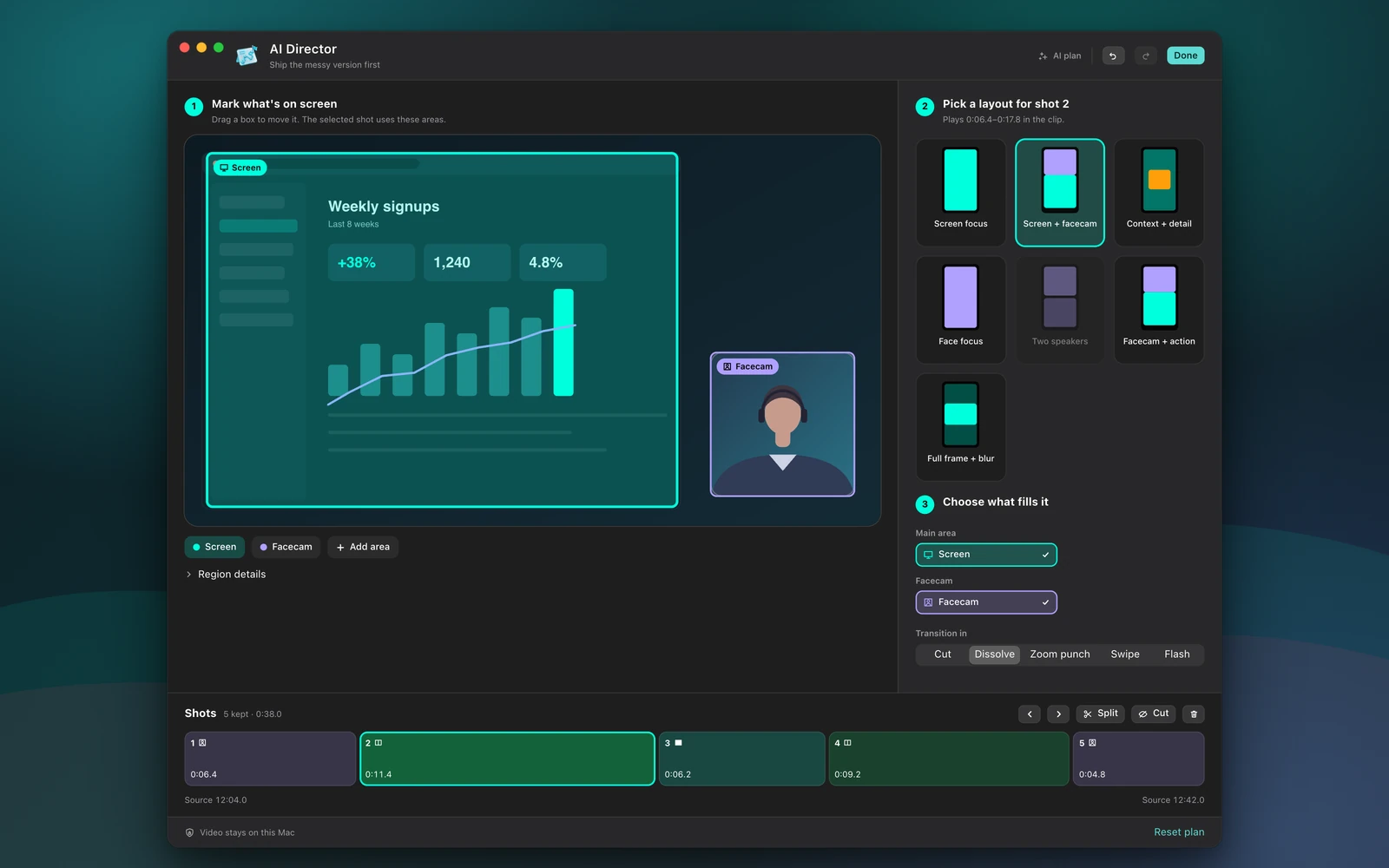Expand Region details
Viewport: 1389px width, 868px height.
226,575
